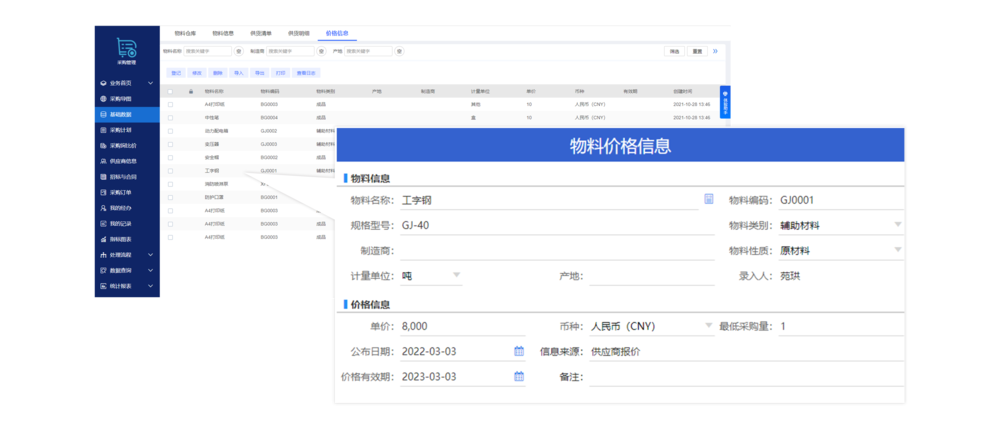Click 导出 button in toolbar

(260, 73)
